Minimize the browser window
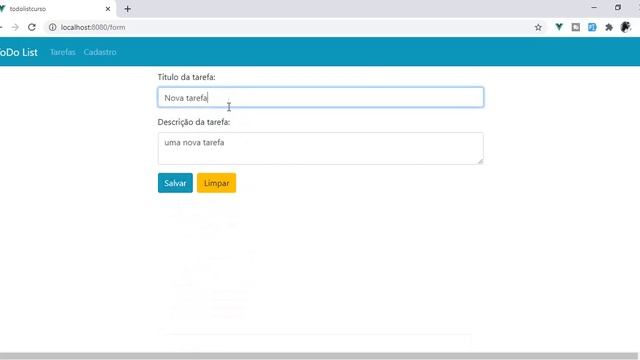This screenshot has height=360, width=640. [x=594, y=7]
